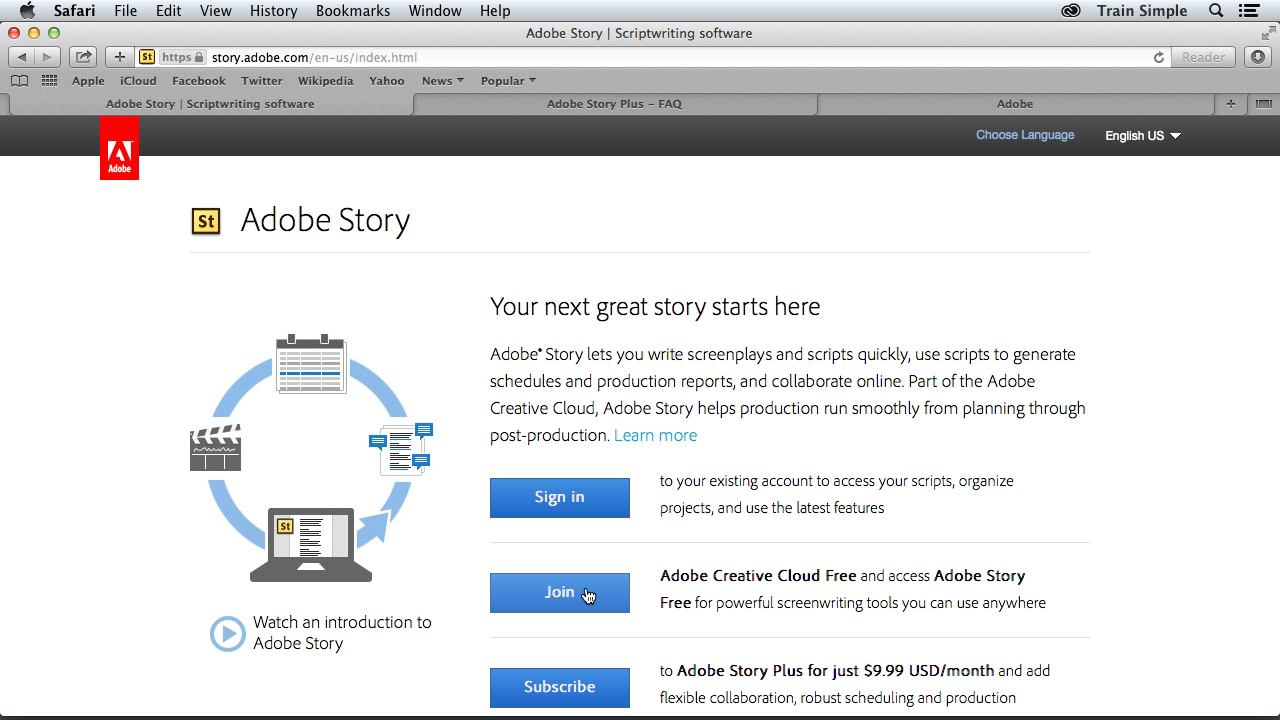Click the Choose Language link

point(1025,135)
